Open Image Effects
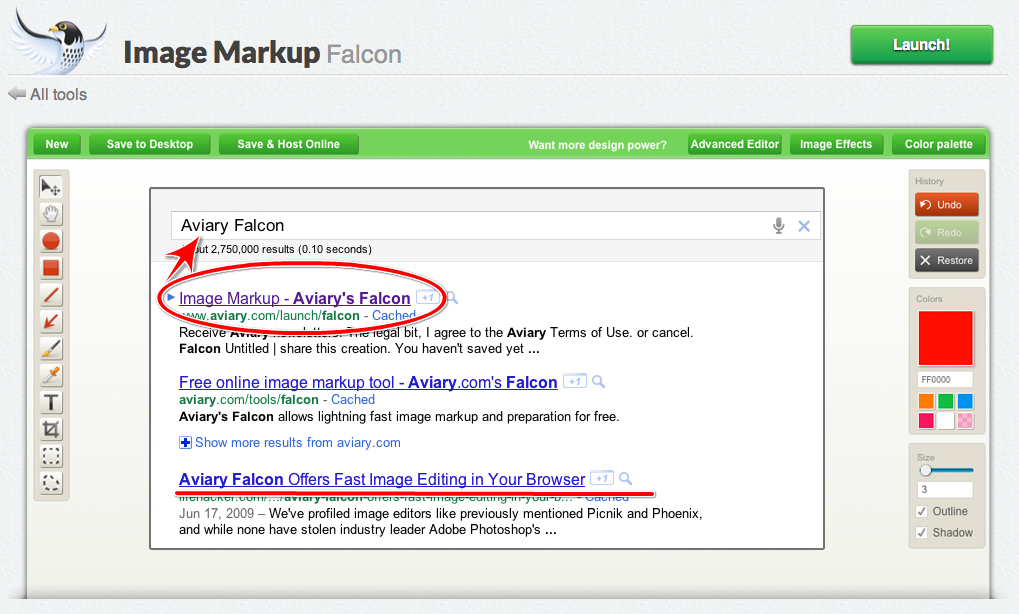This screenshot has width=1019, height=614. point(836,144)
